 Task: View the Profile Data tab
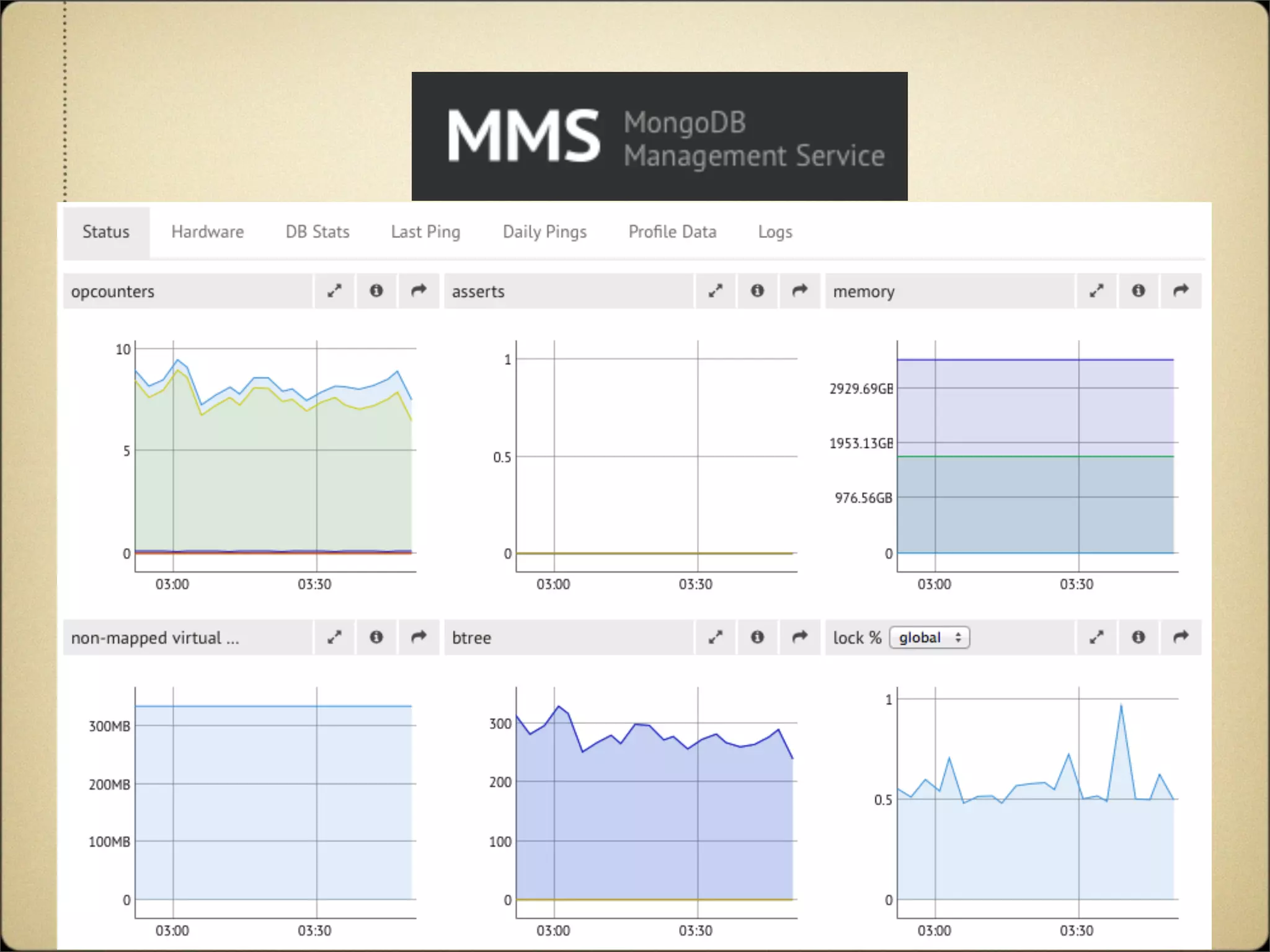click(x=672, y=232)
